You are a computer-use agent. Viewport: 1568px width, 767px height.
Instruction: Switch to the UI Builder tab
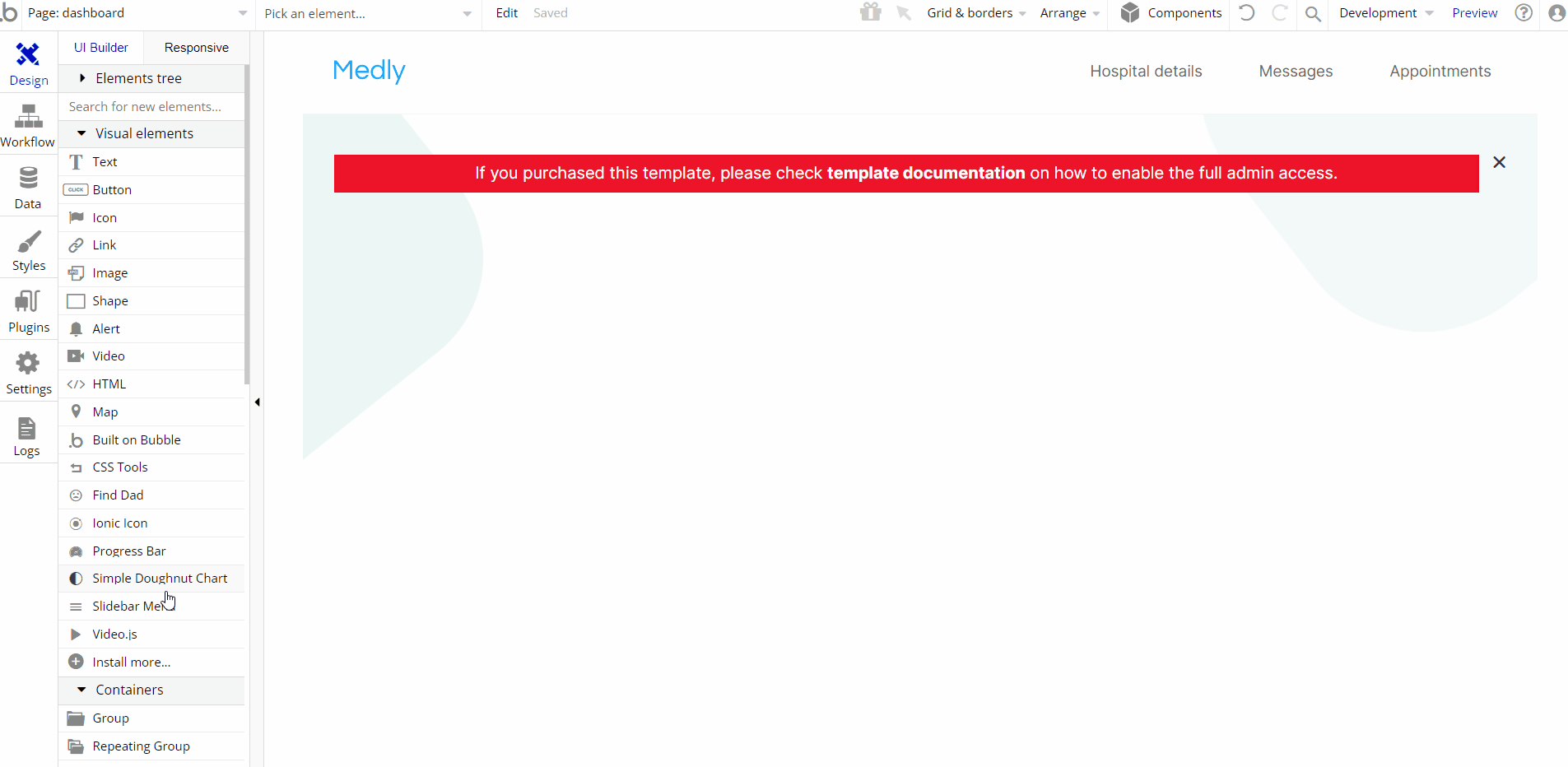(x=101, y=48)
